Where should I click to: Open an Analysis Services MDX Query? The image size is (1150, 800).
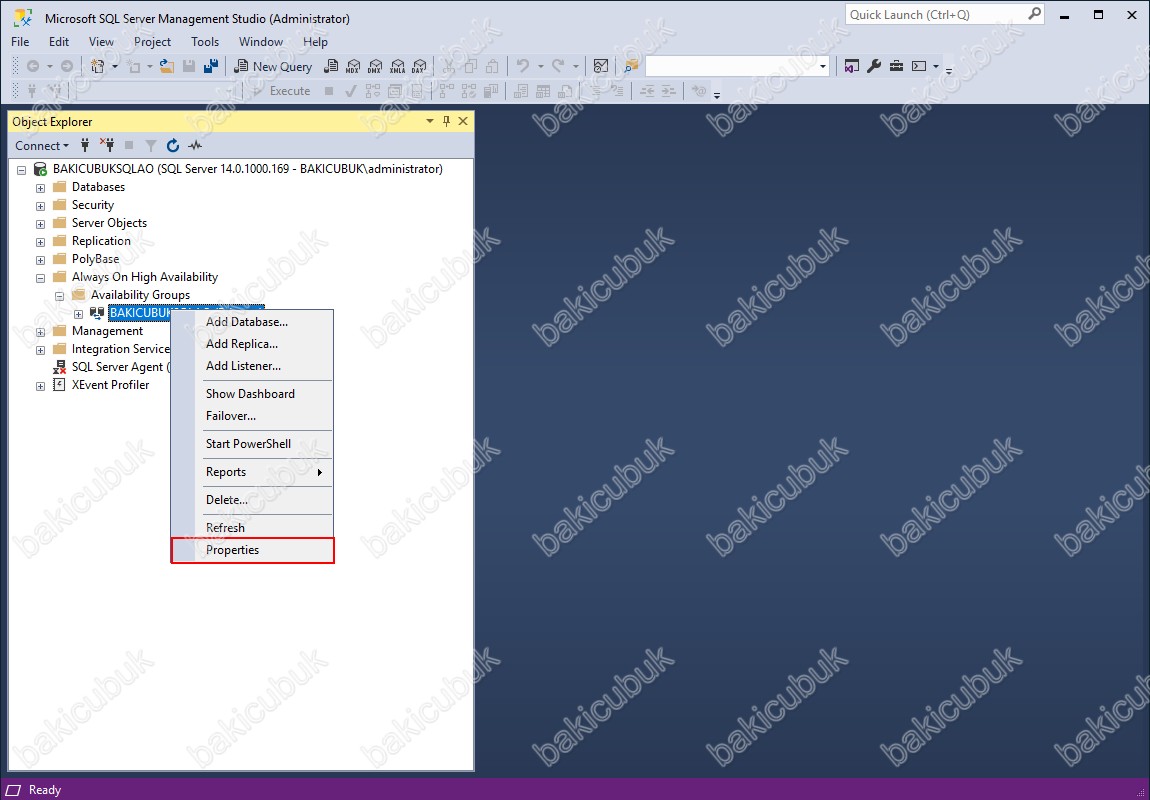(x=353, y=66)
